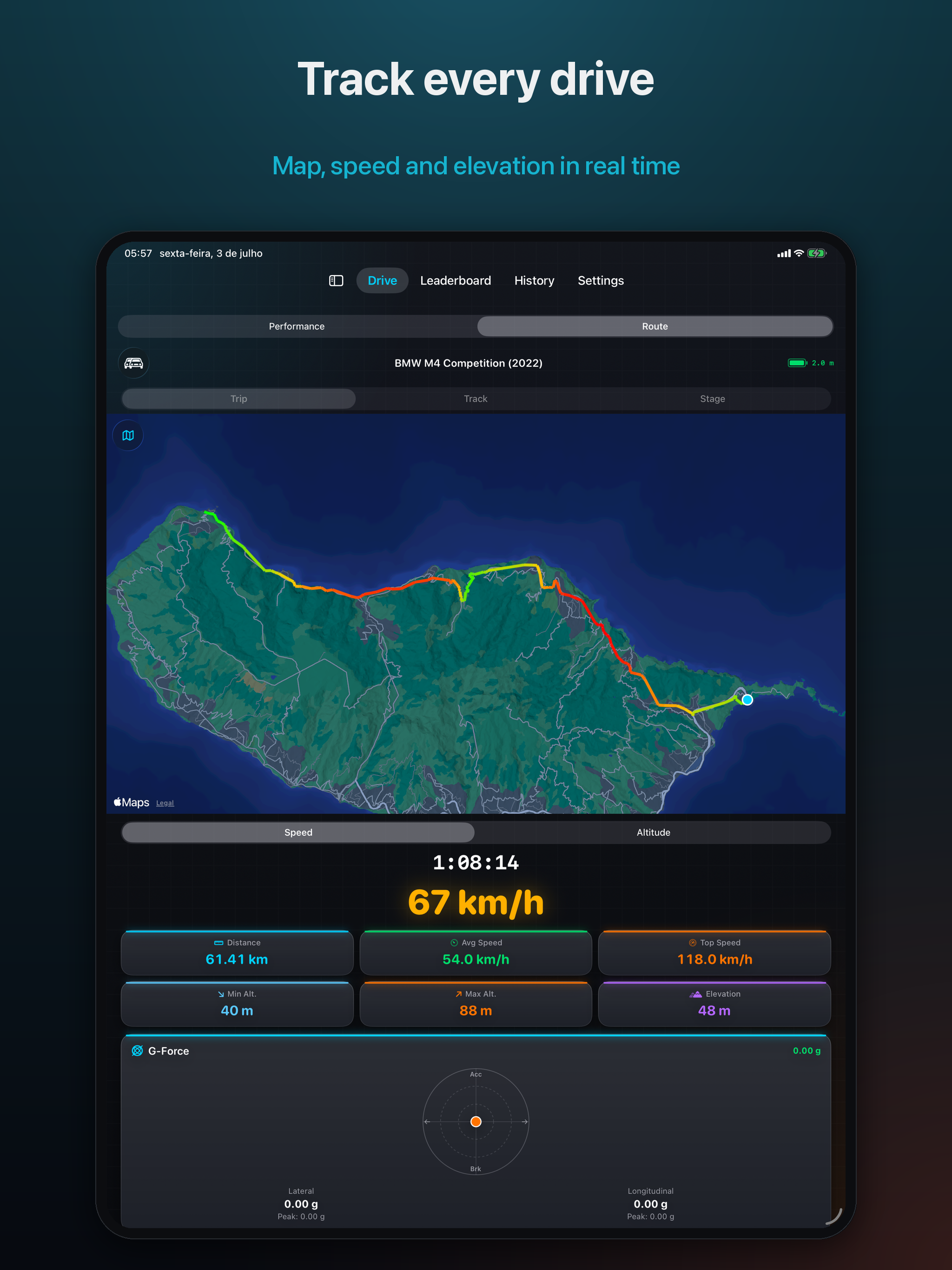
Task: Tap the Apple Maps logo
Action: coord(132,802)
